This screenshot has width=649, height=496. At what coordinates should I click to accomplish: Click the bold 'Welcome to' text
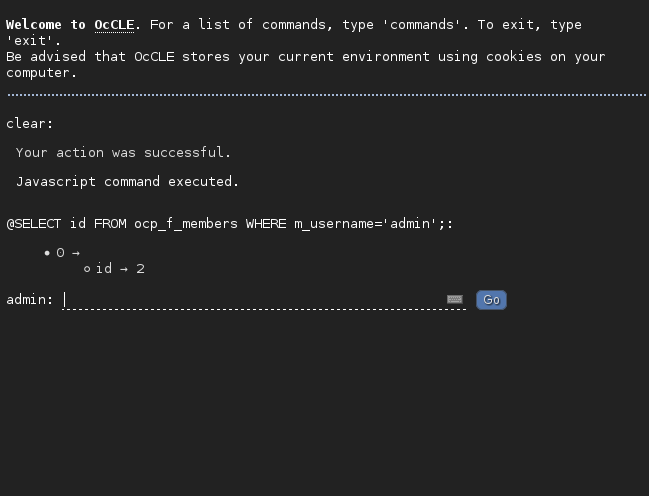46,25
